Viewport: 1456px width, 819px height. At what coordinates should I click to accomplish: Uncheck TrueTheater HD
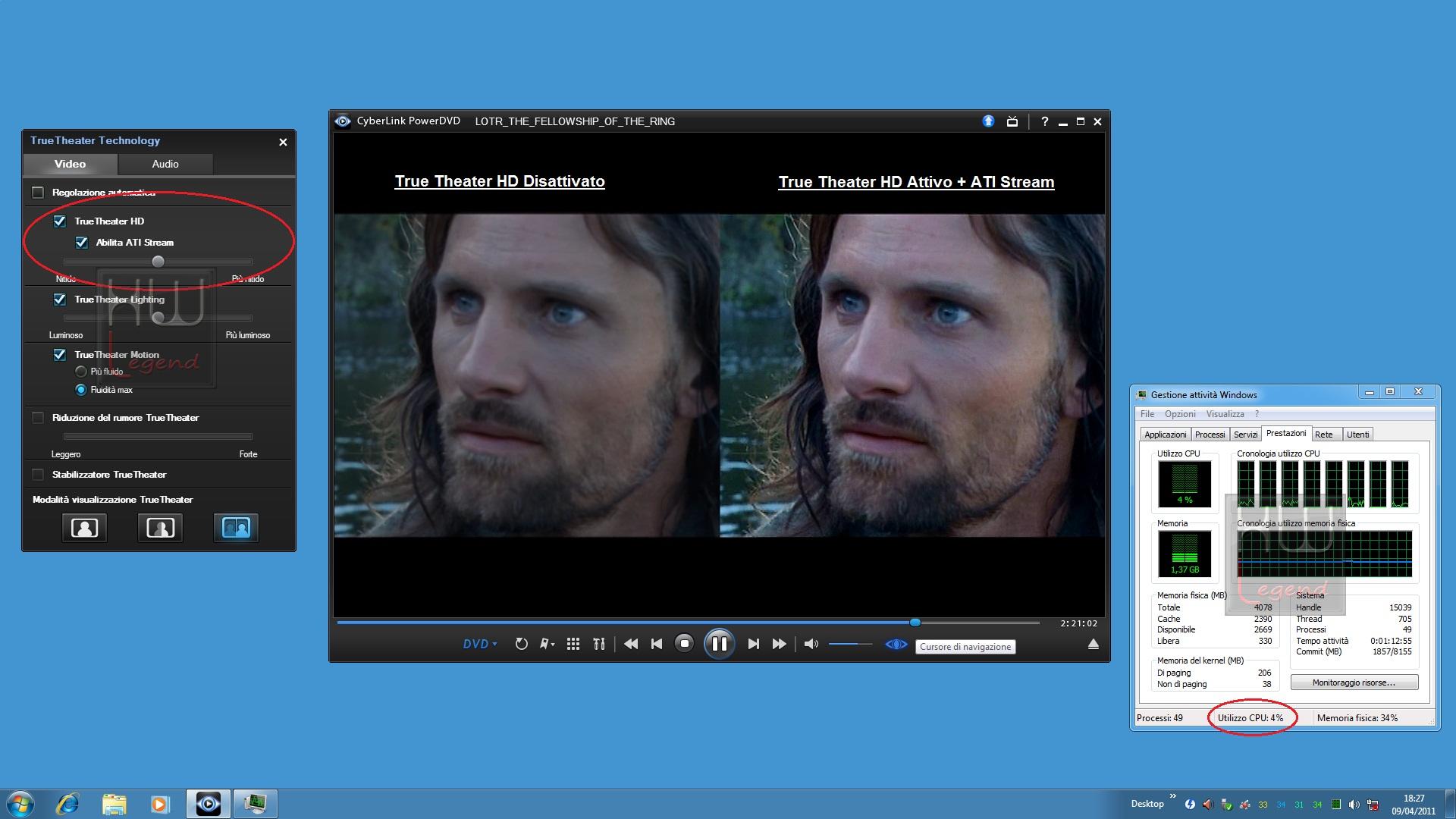[x=60, y=221]
